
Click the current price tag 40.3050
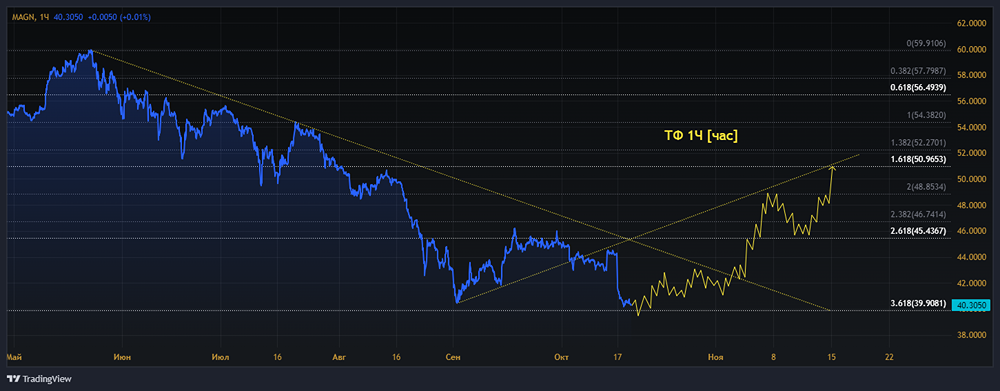pos(971,306)
